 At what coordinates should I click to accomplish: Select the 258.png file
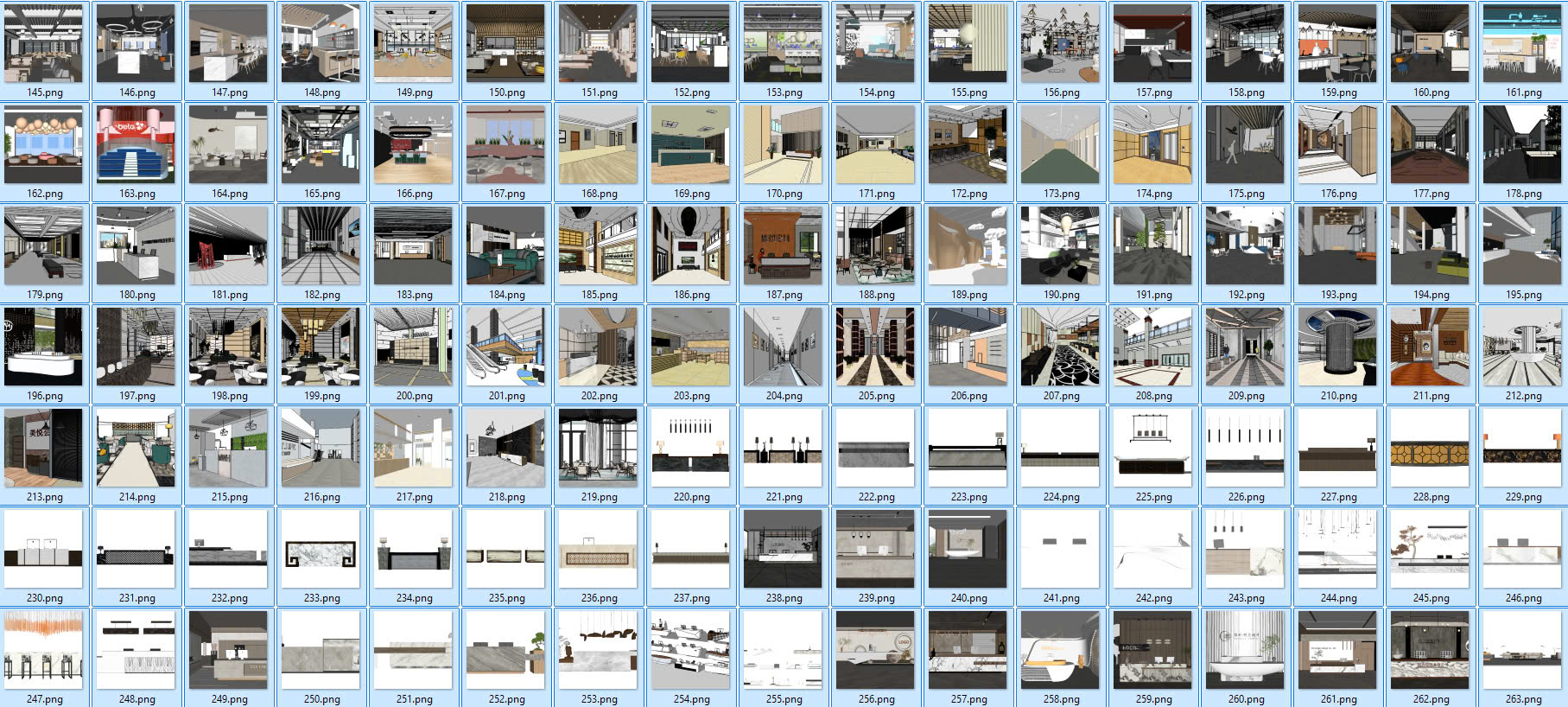(x=1061, y=651)
